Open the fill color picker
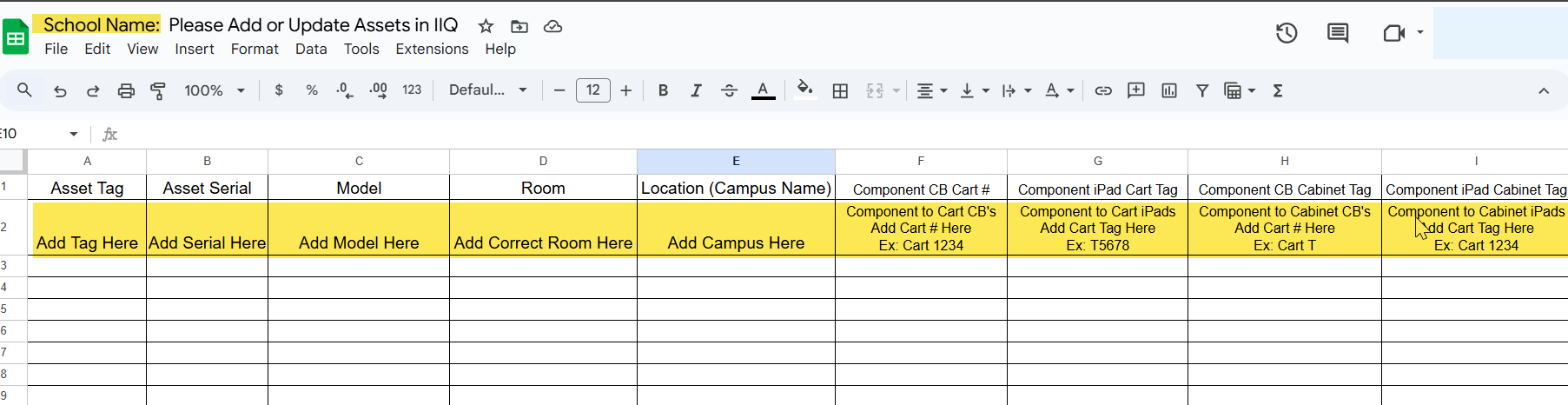 (x=805, y=90)
